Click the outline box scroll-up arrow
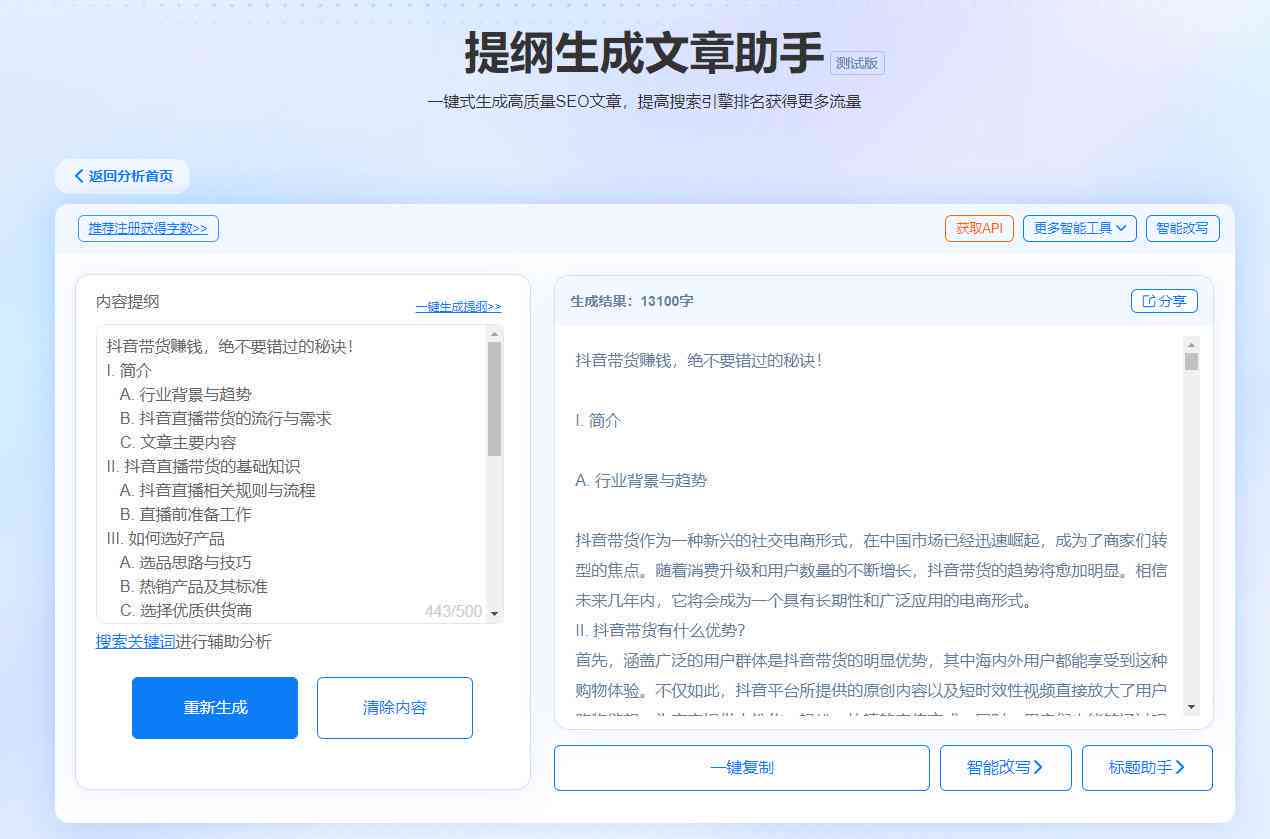The height and width of the screenshot is (839, 1270). 494,334
